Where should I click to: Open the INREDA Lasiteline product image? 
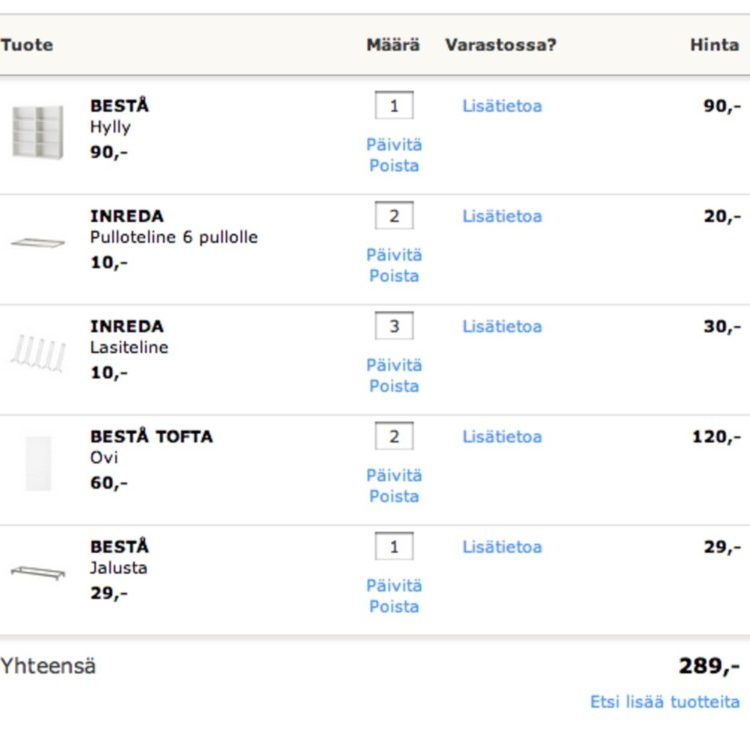[x=38, y=353]
